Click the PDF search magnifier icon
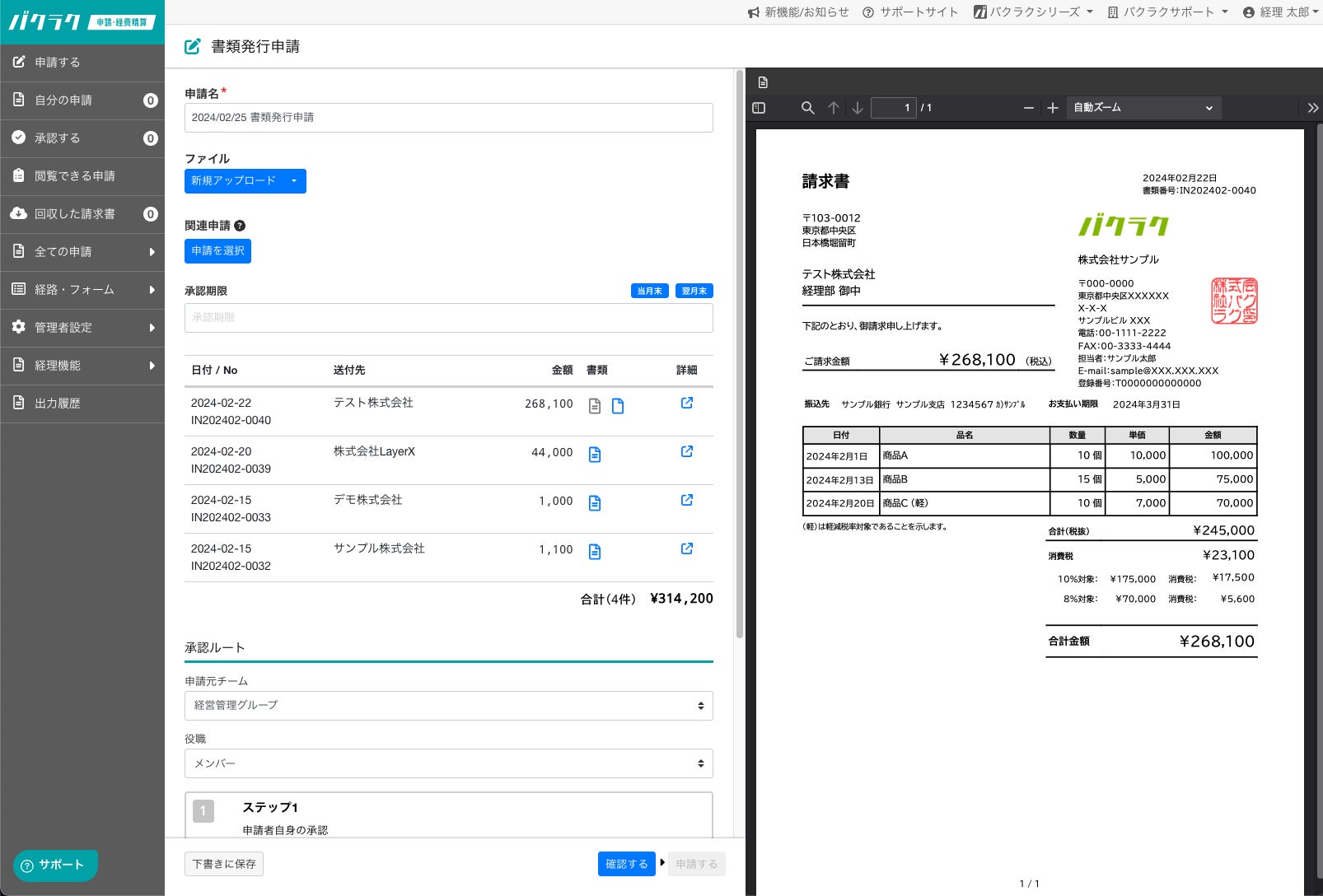This screenshot has height=896, width=1323. click(808, 108)
